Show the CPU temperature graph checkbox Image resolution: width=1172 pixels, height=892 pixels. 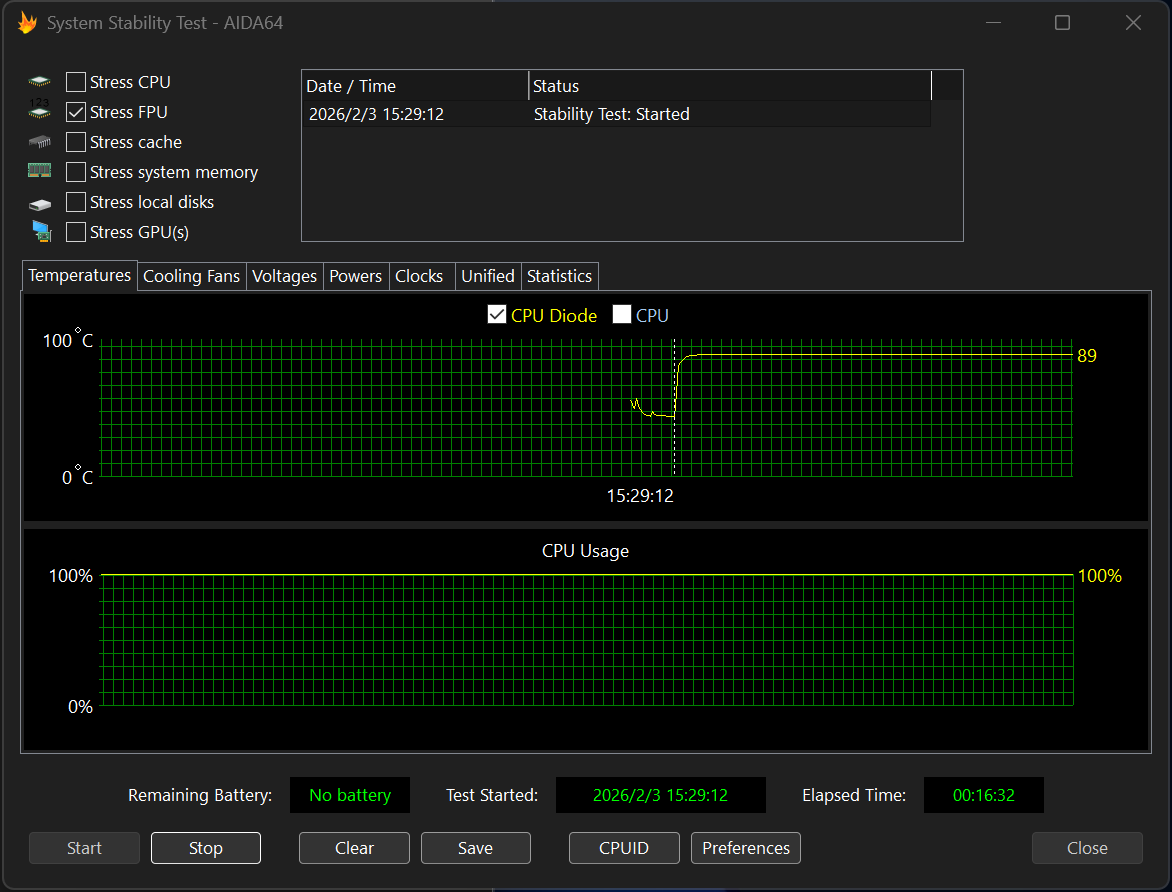[622, 315]
